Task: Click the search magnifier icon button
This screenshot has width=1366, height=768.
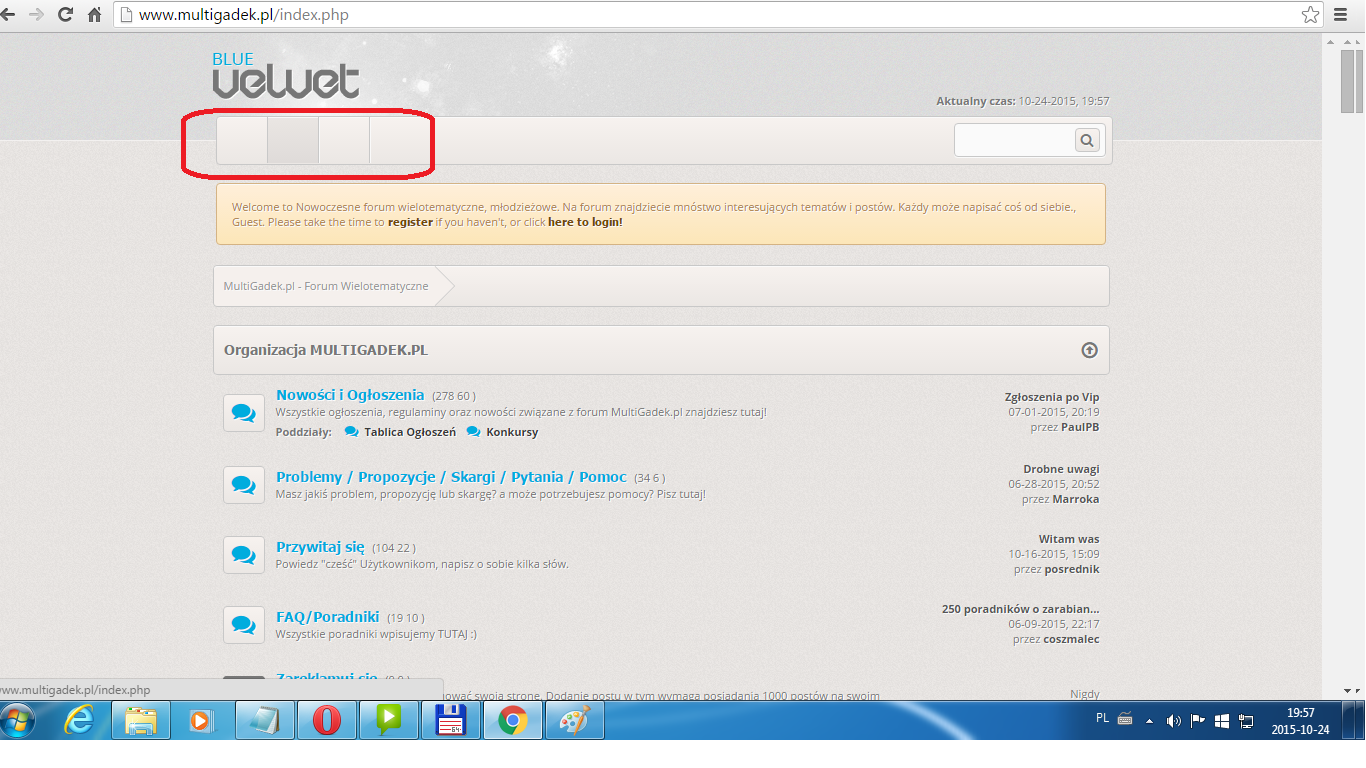Action: pyautogui.click(x=1087, y=140)
